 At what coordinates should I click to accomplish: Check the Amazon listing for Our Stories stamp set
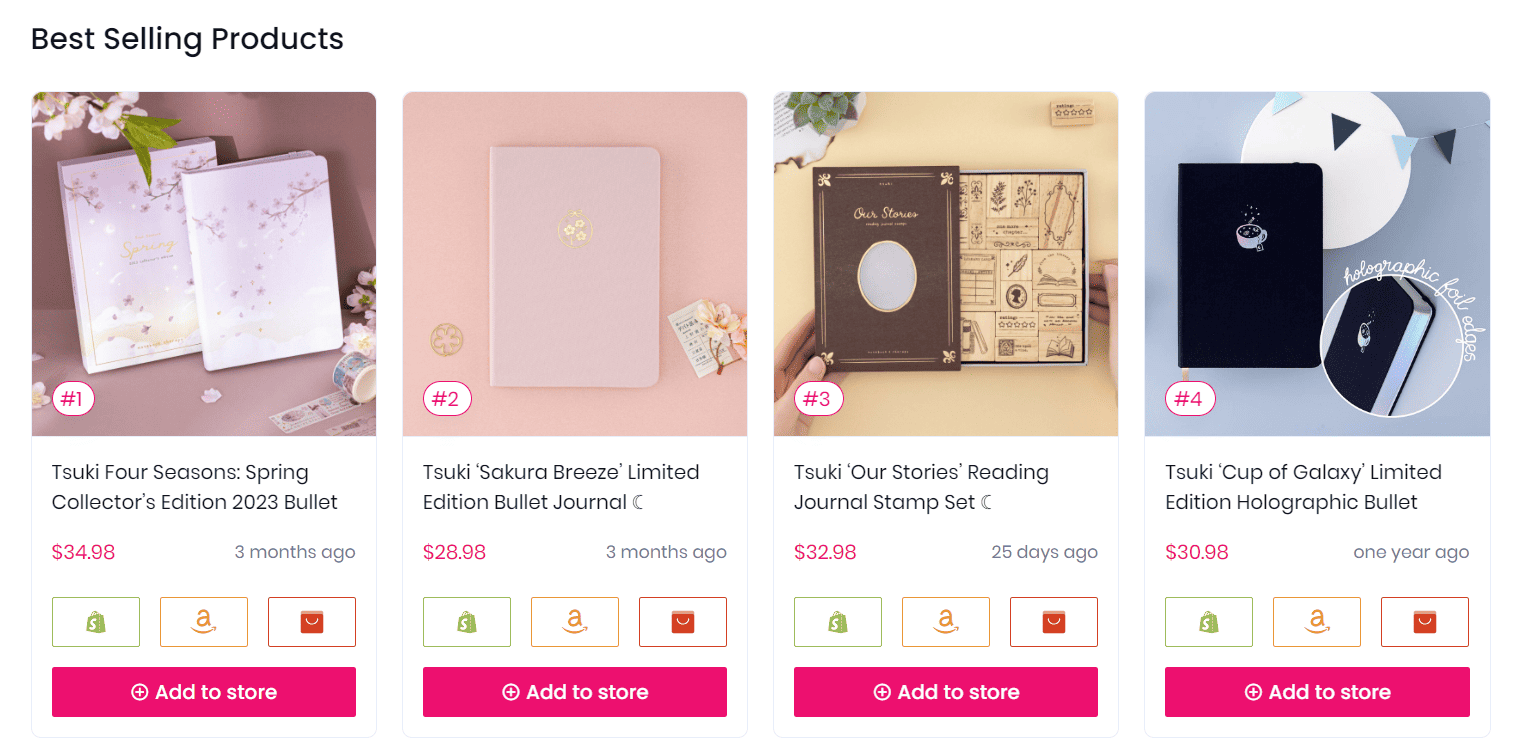pos(945,621)
